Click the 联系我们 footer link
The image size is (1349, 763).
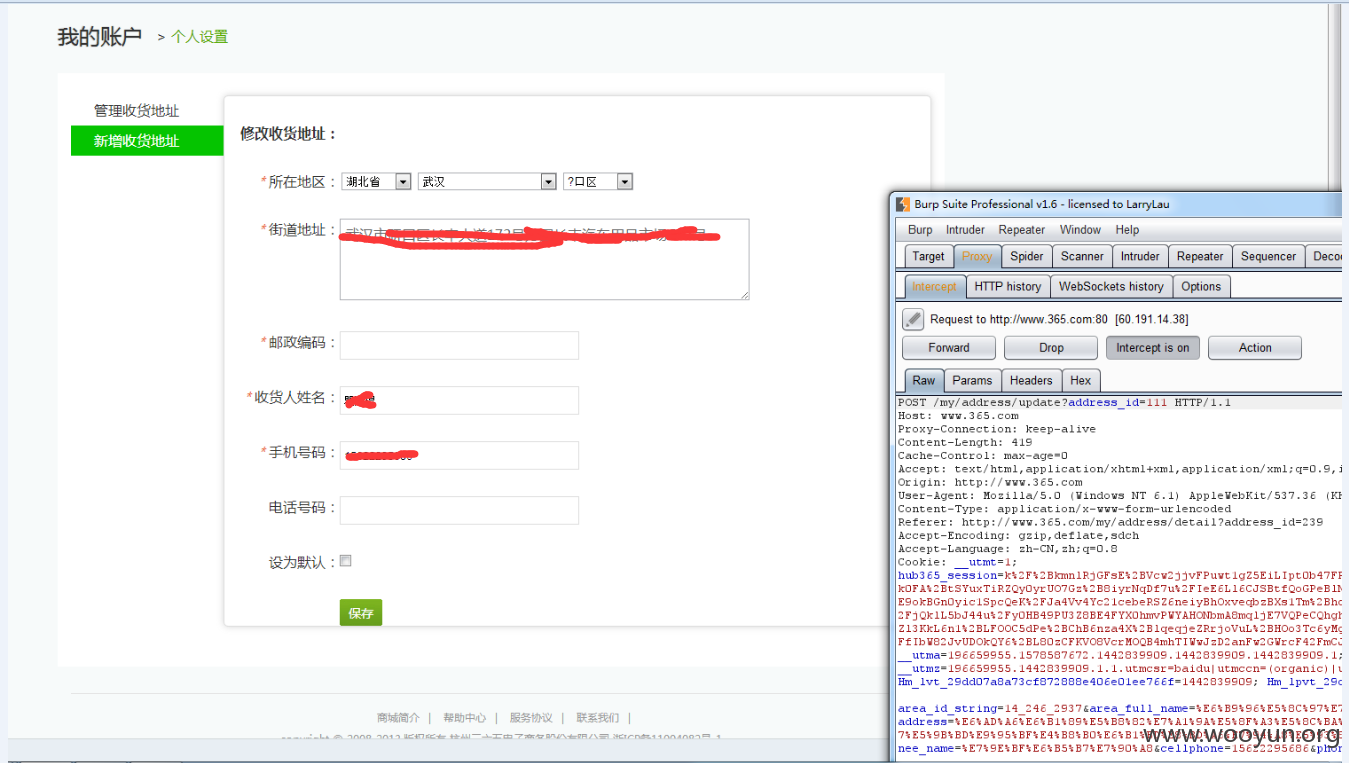pyautogui.click(x=597, y=717)
